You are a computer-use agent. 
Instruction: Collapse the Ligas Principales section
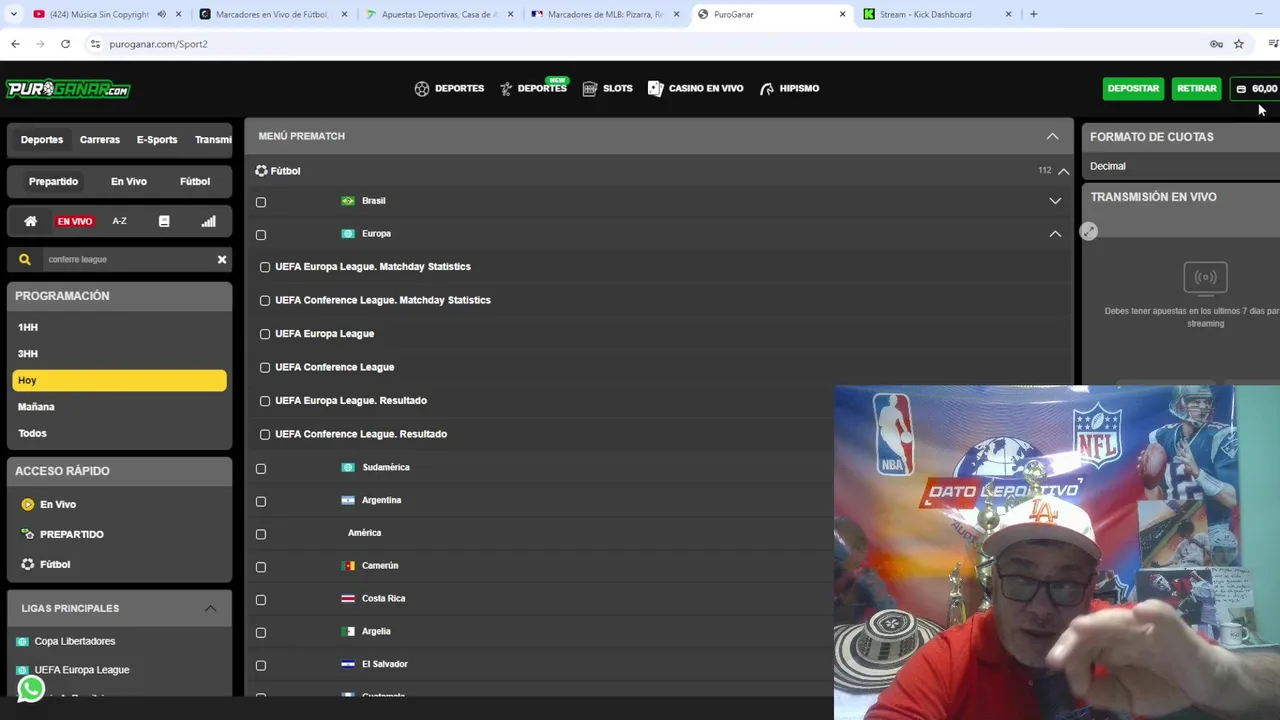tap(210, 608)
